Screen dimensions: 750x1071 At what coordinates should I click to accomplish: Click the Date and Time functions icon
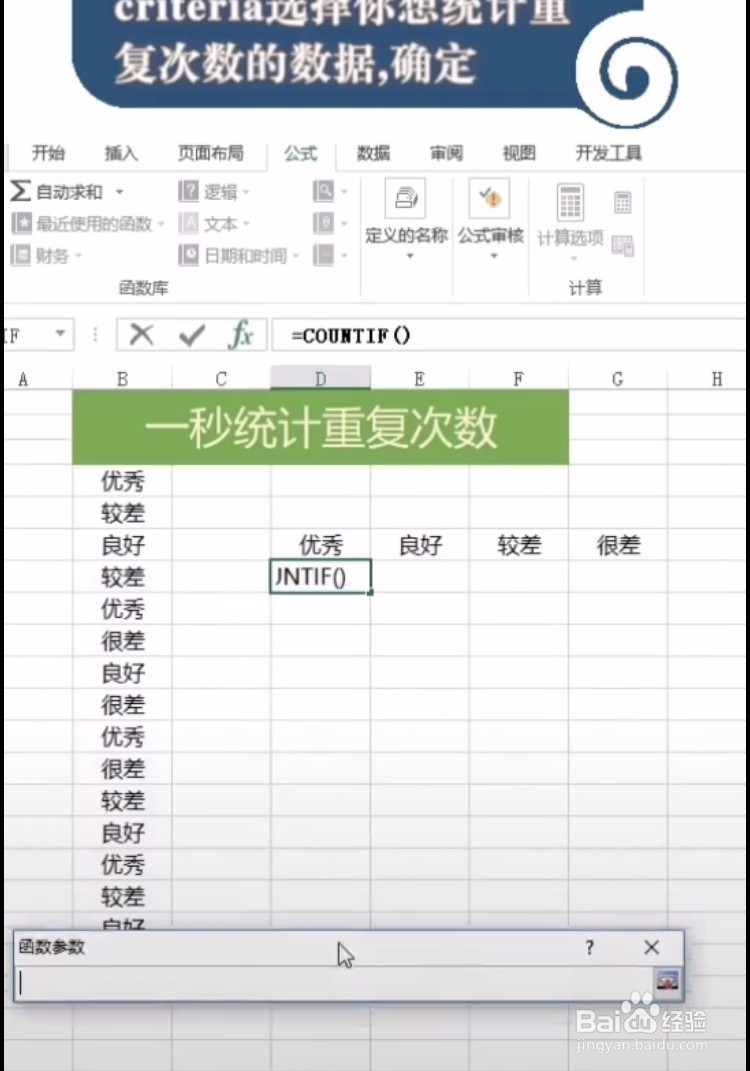[189, 255]
